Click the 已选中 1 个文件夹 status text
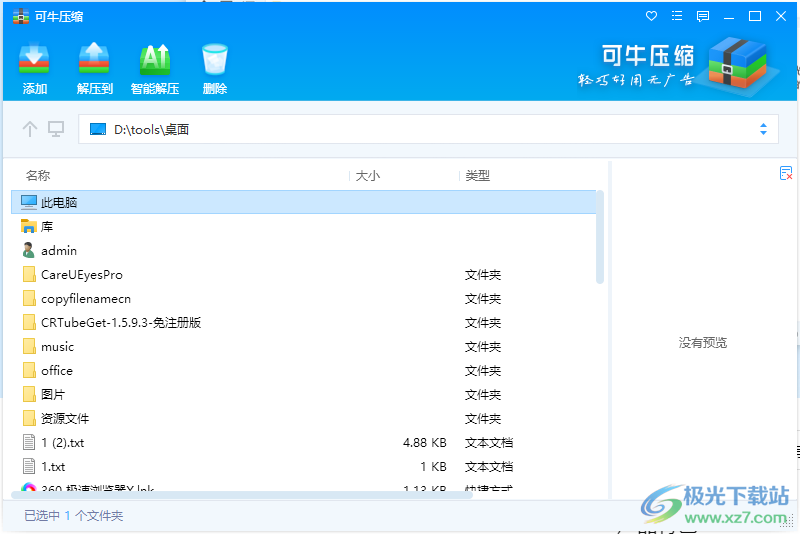This screenshot has height=534, width=800. coord(73,516)
